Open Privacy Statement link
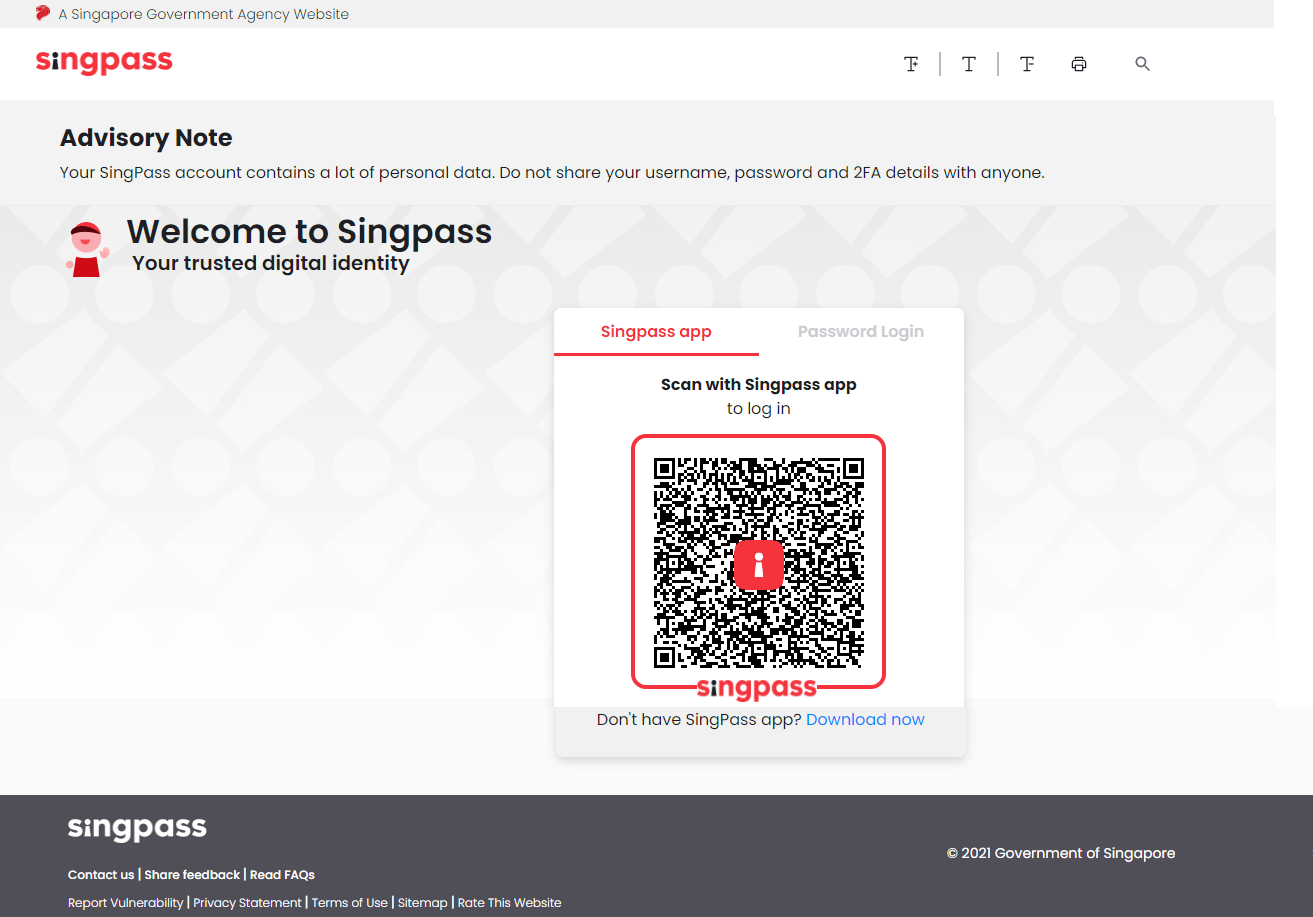Screen dimensions: 1313x917 (247, 903)
